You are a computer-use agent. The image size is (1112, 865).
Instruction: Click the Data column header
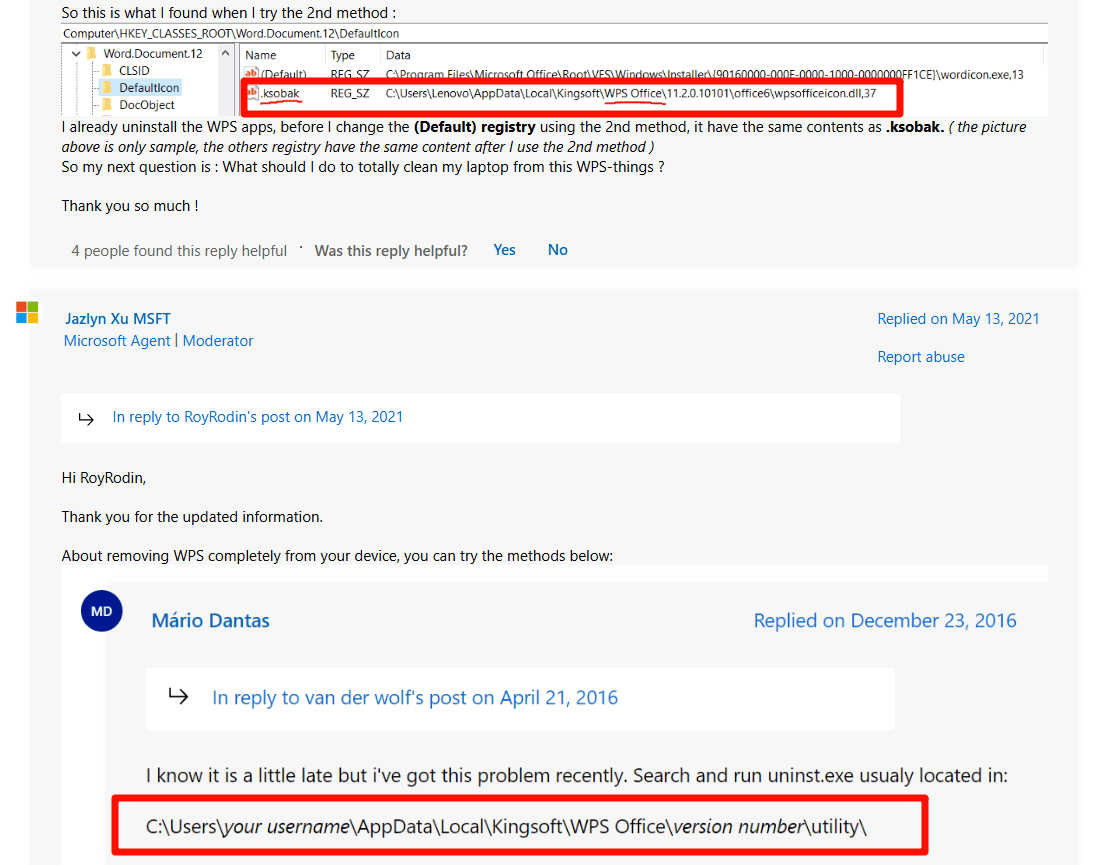tap(398, 55)
